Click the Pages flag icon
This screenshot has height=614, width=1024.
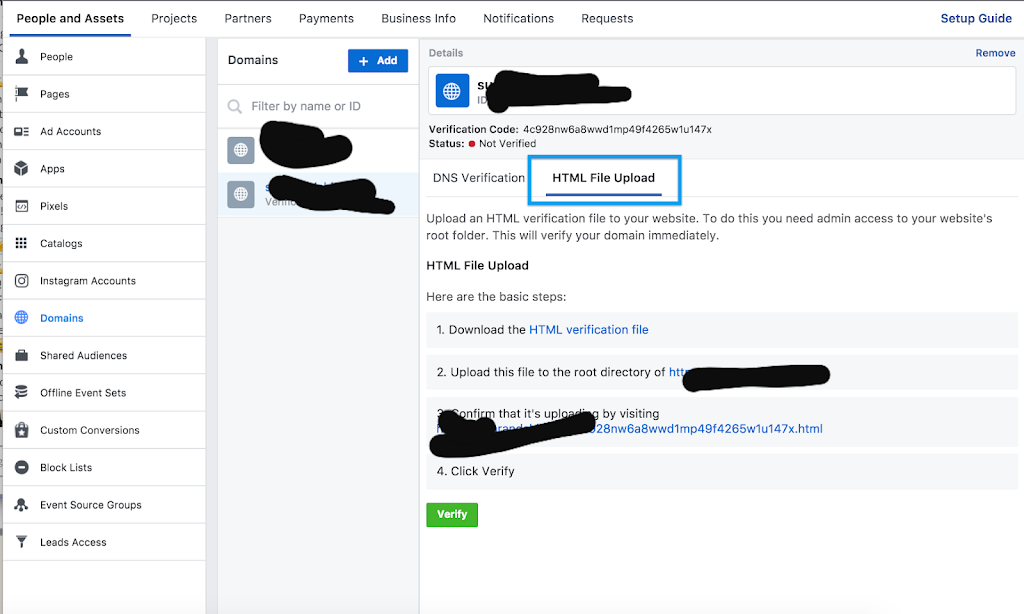click(22, 94)
